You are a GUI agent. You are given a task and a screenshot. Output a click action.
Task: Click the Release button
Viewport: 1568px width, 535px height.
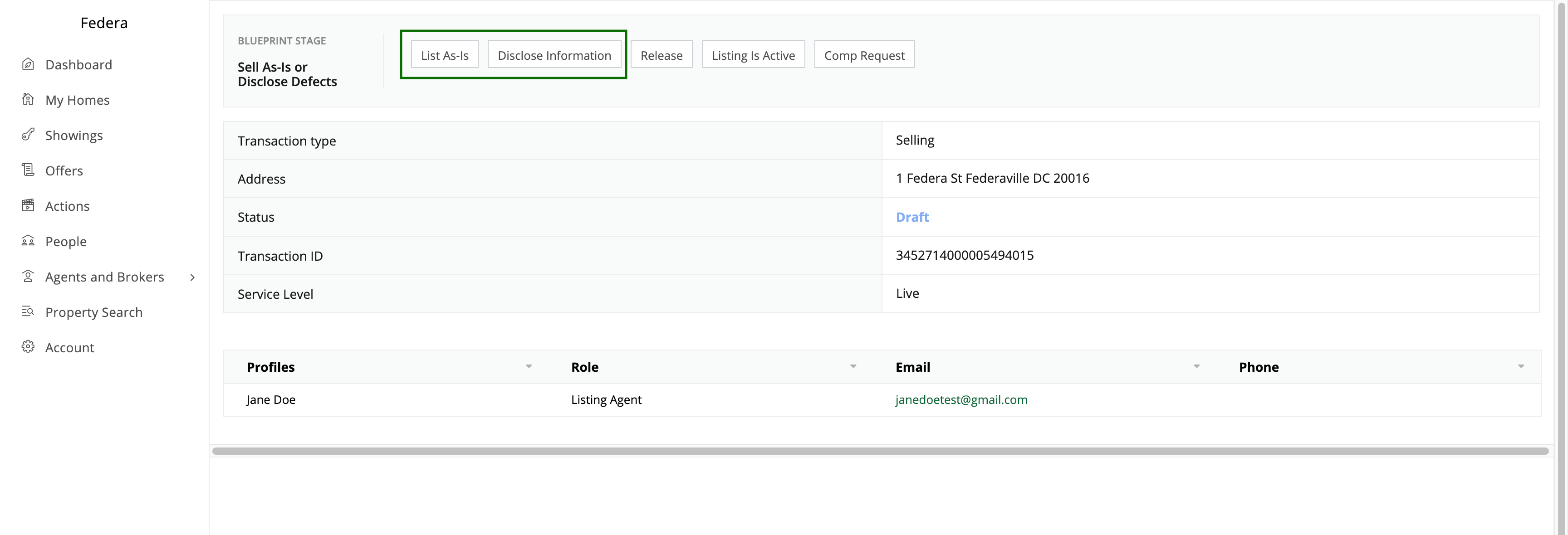661,55
